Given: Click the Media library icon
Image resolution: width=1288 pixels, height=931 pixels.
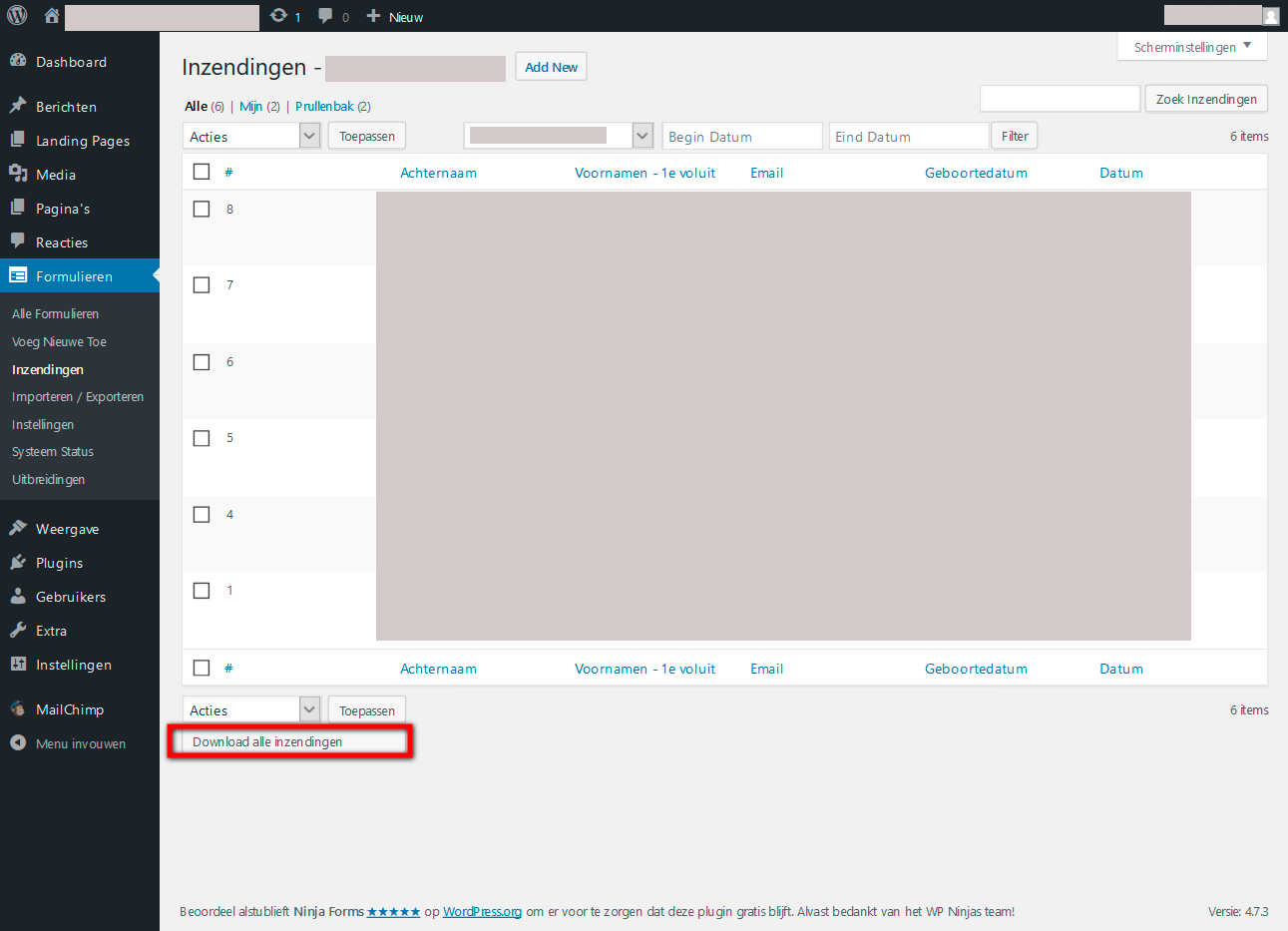Looking at the screenshot, I should point(18,174).
